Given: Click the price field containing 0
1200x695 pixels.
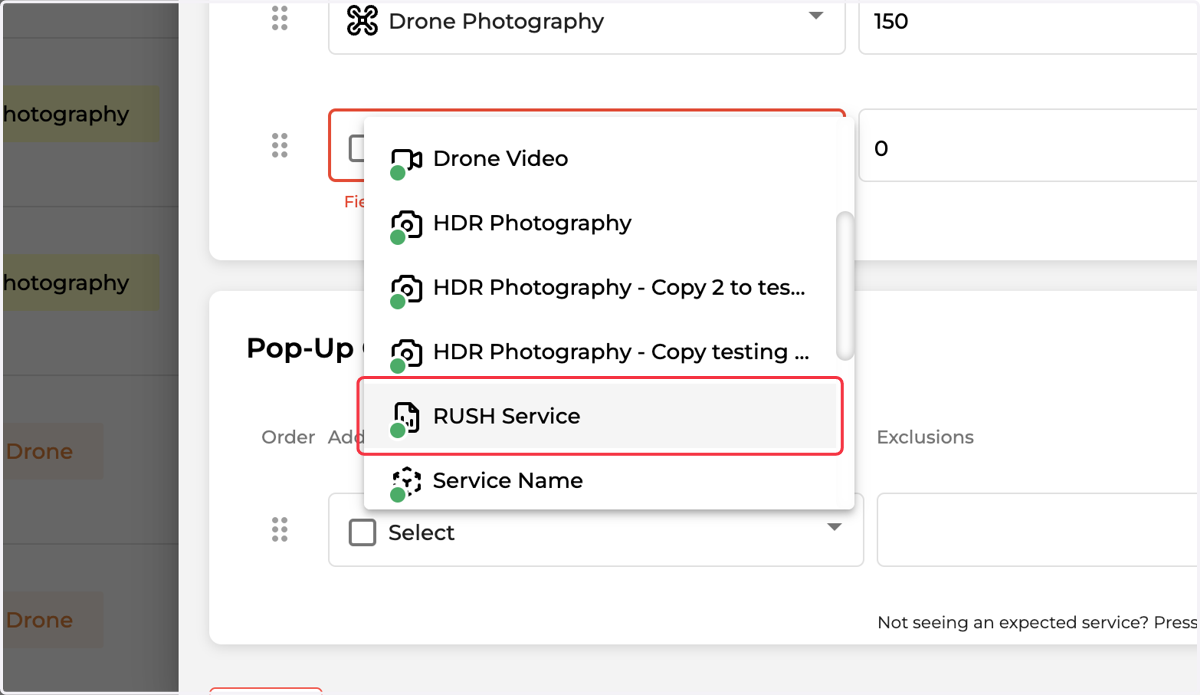Looking at the screenshot, I should click(1029, 145).
